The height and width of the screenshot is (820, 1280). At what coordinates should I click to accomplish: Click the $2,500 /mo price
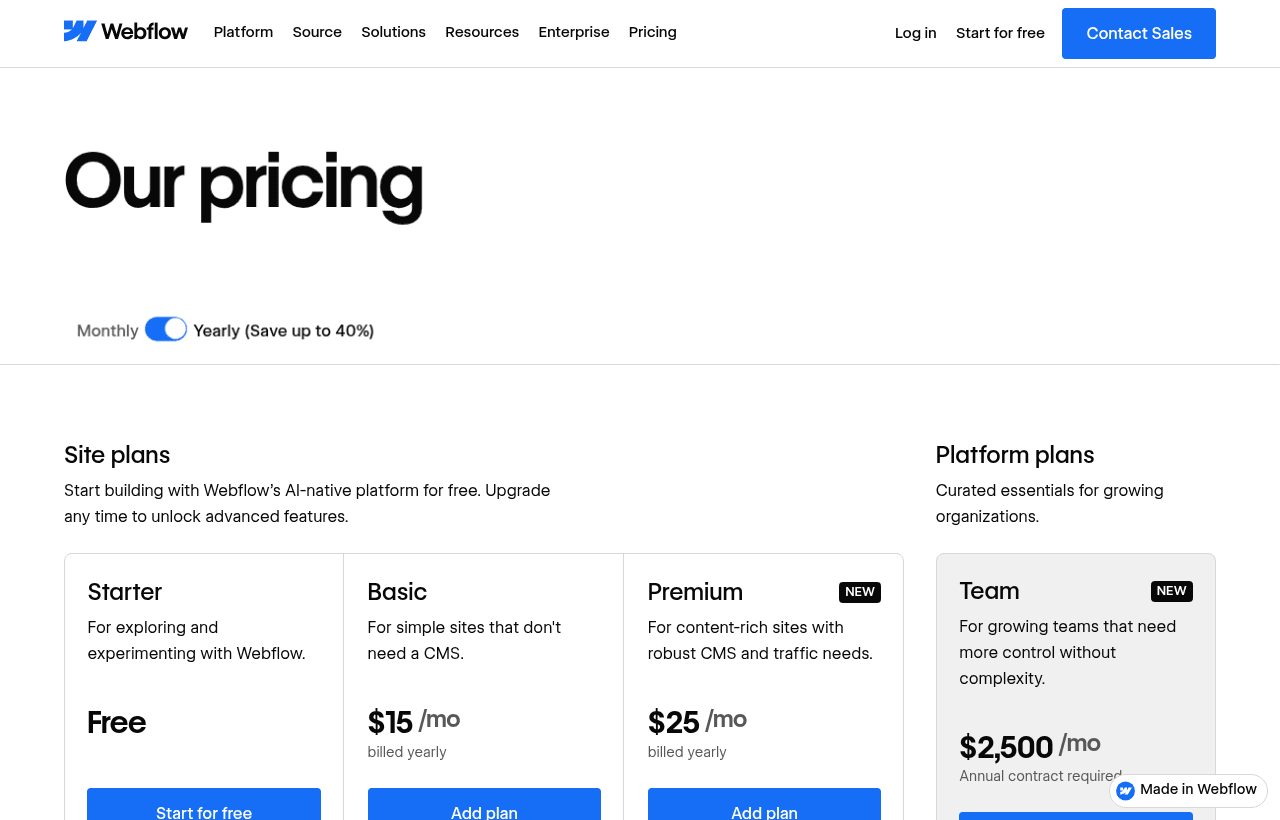pyautogui.click(x=1030, y=746)
